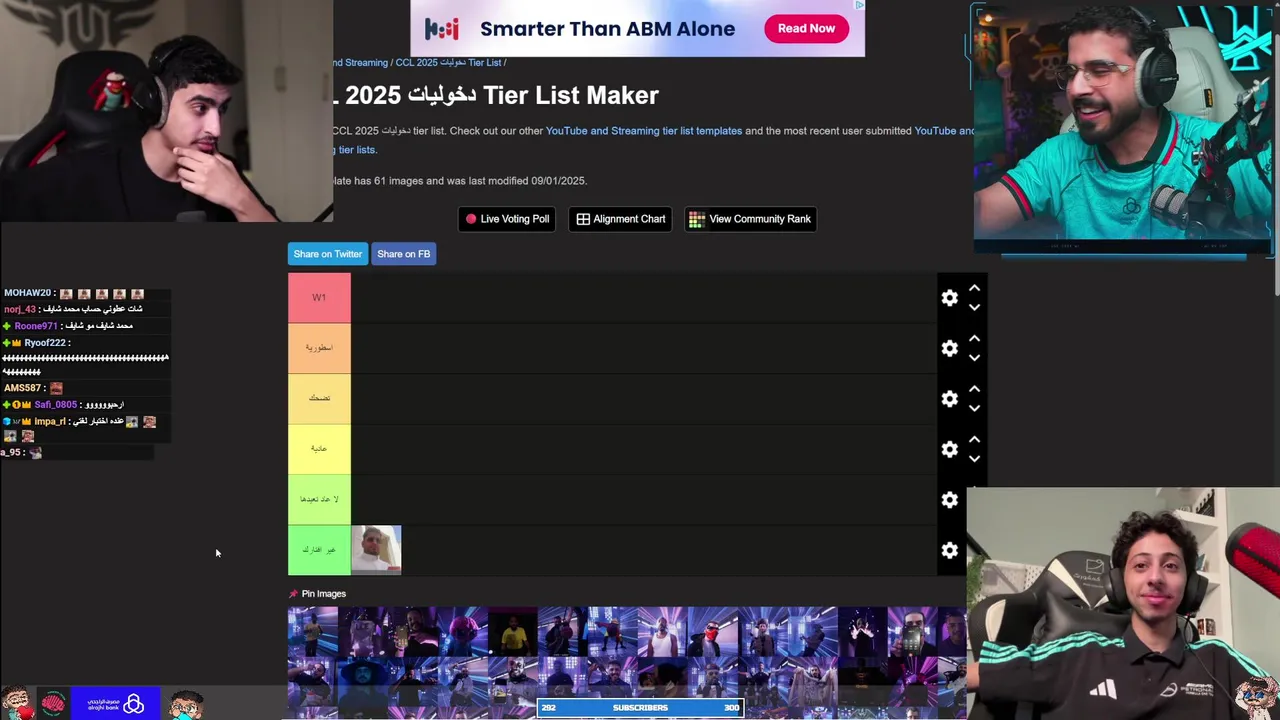Click Read Now in the ad banner
This screenshot has height=720, width=1280.
tap(806, 28)
